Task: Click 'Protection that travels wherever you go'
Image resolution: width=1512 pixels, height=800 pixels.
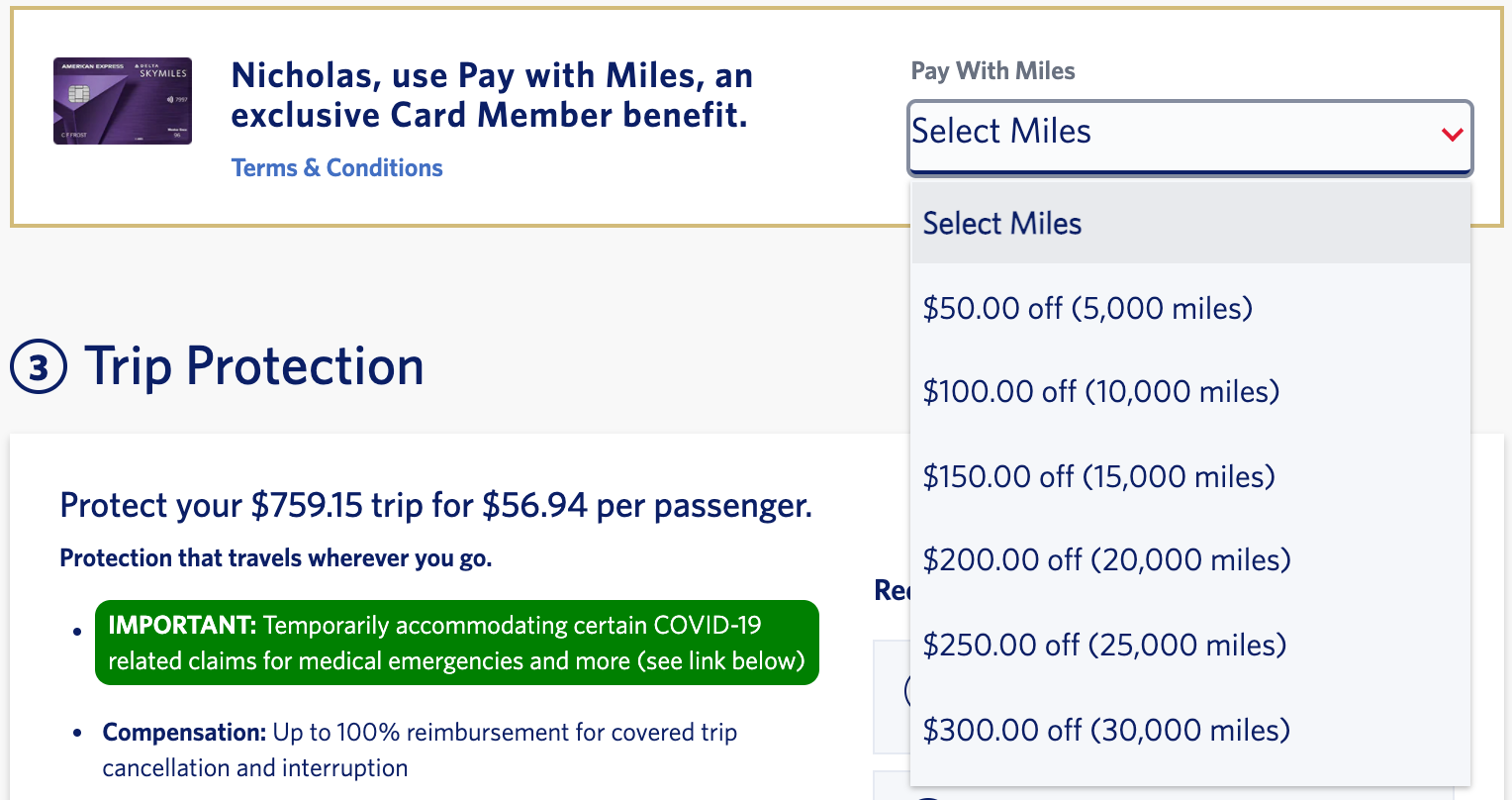Action: [276, 558]
